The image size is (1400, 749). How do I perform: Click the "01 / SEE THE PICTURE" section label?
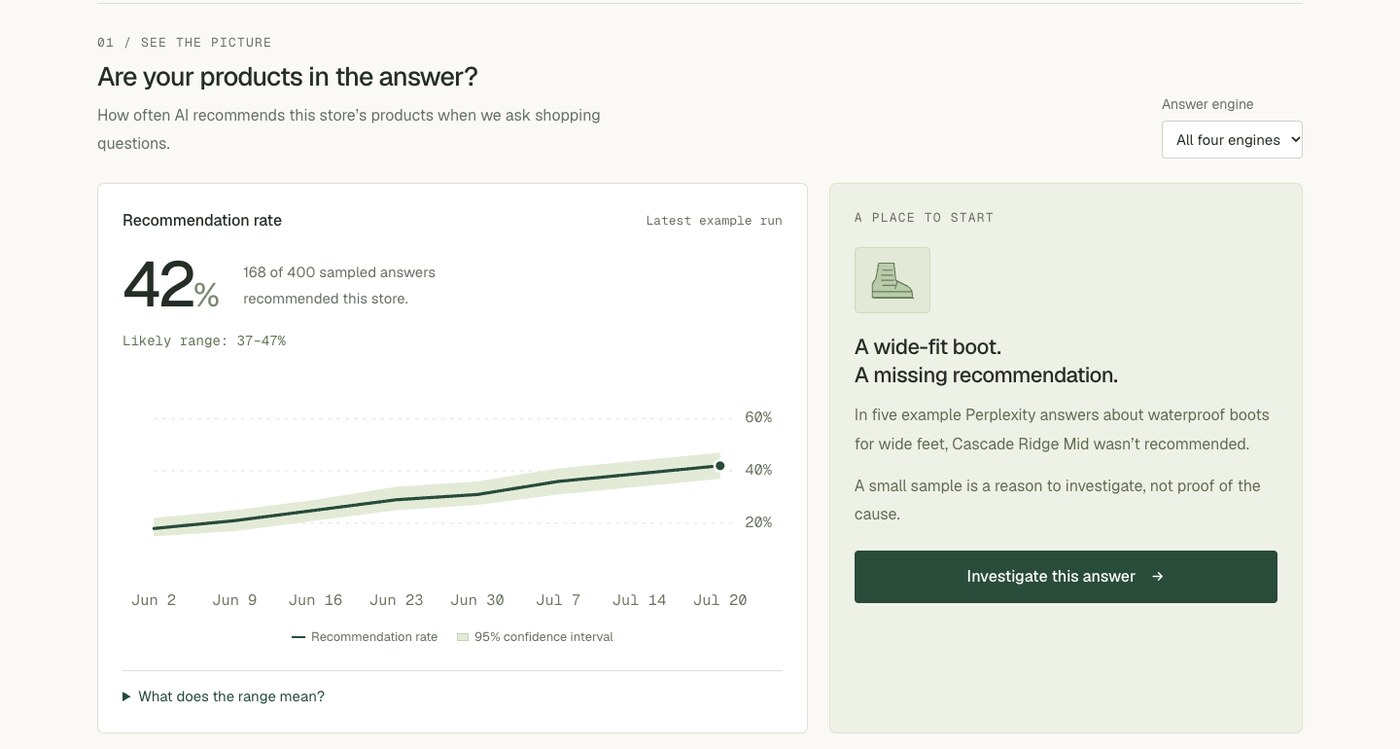click(x=184, y=42)
